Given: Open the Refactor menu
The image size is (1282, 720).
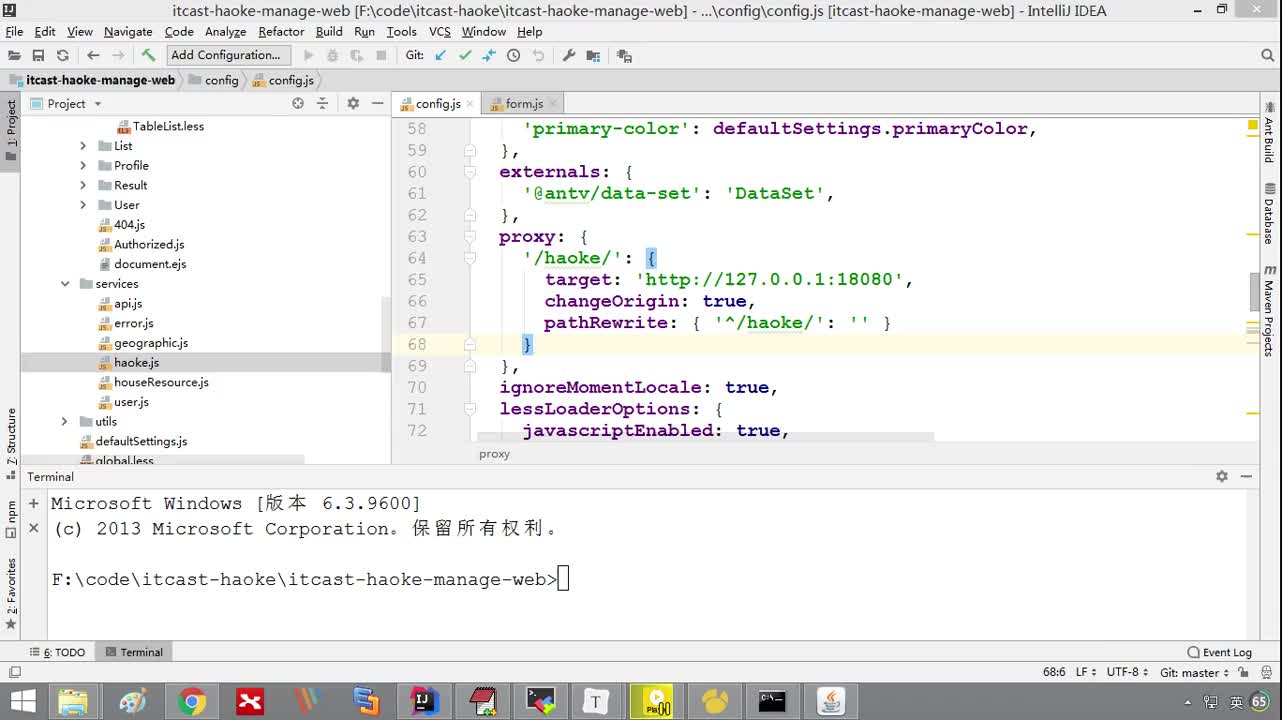Looking at the screenshot, I should coord(281,32).
